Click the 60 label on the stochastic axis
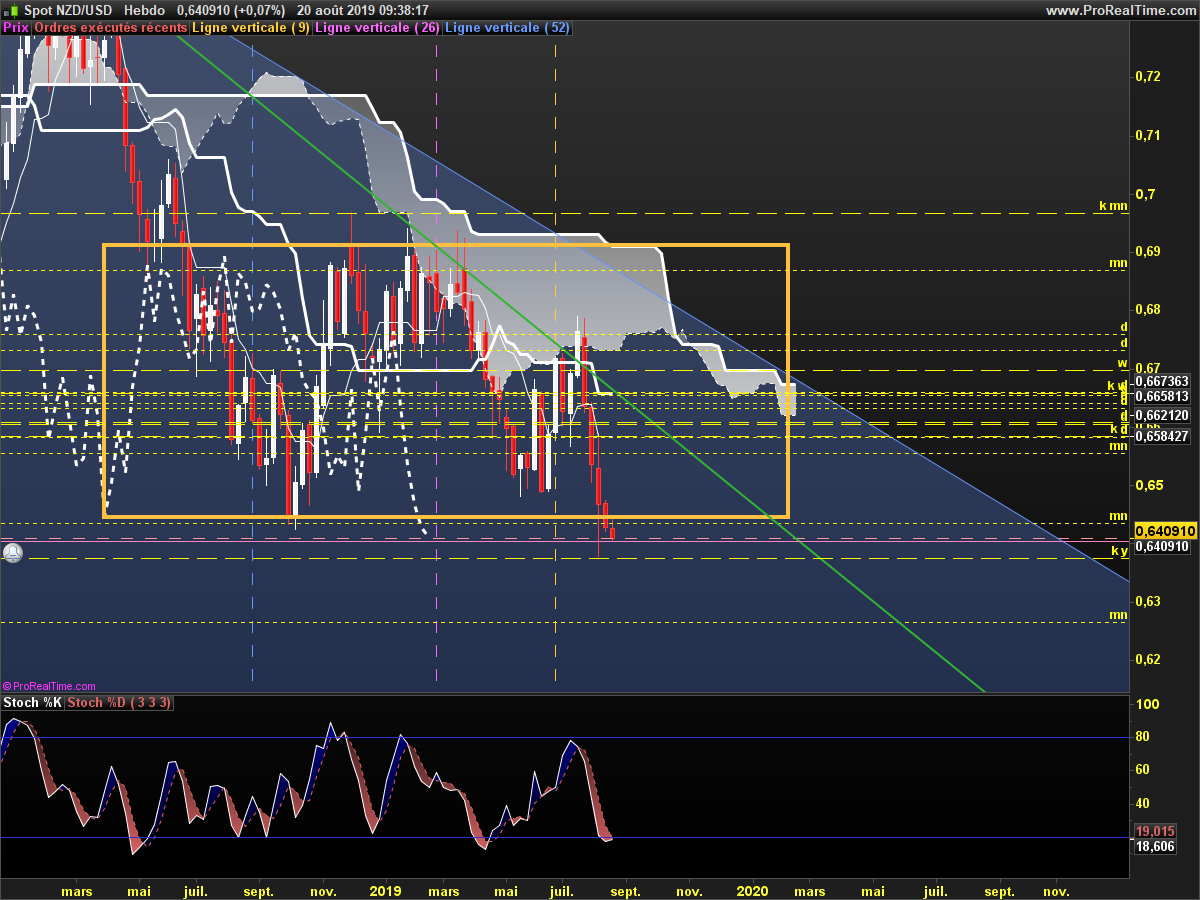The width and height of the screenshot is (1200, 900). [1144, 770]
